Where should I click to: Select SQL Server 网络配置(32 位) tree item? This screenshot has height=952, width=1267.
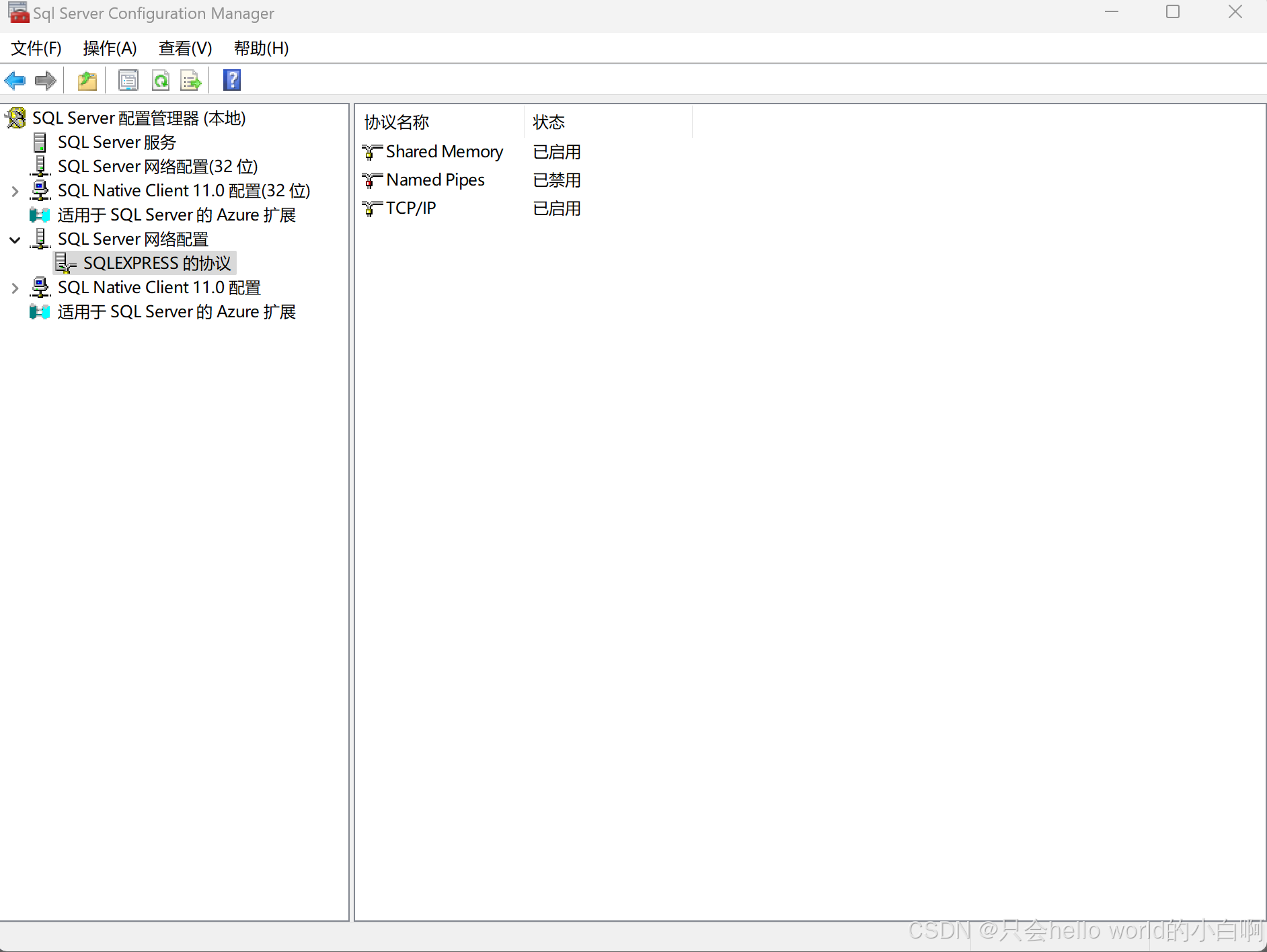158,167
